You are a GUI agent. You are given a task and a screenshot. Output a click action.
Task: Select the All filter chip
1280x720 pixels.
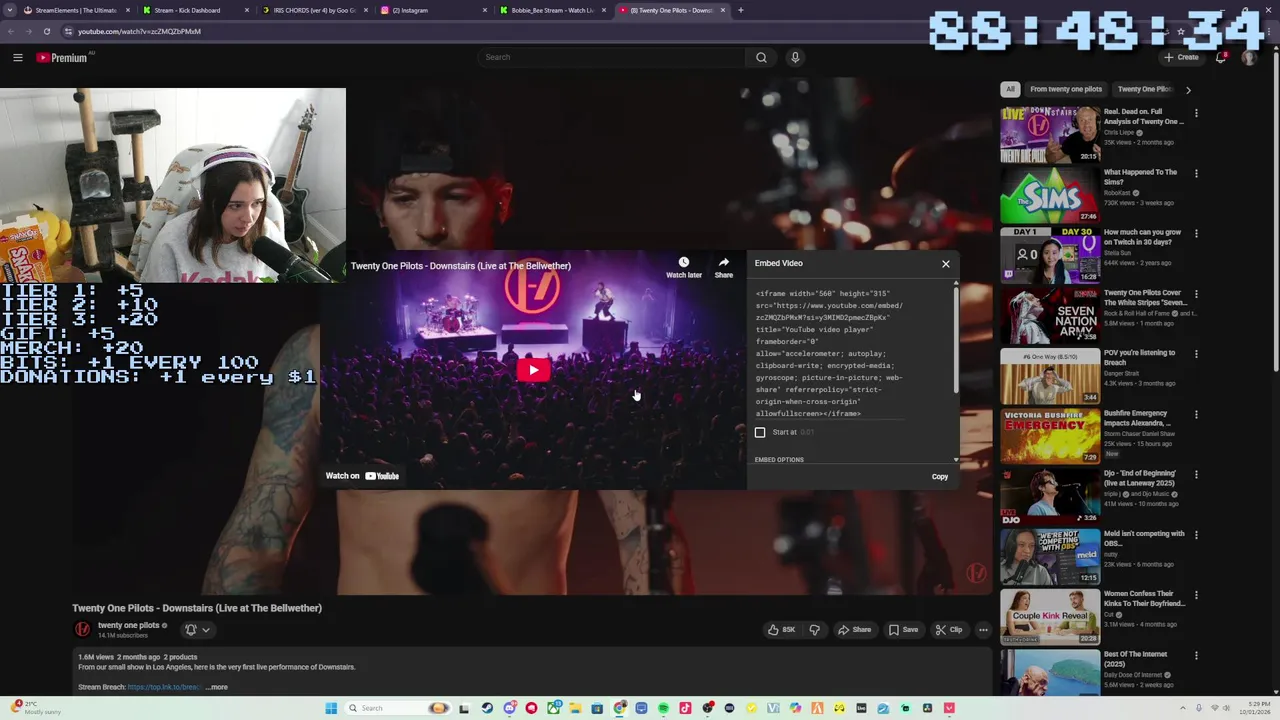1010,89
